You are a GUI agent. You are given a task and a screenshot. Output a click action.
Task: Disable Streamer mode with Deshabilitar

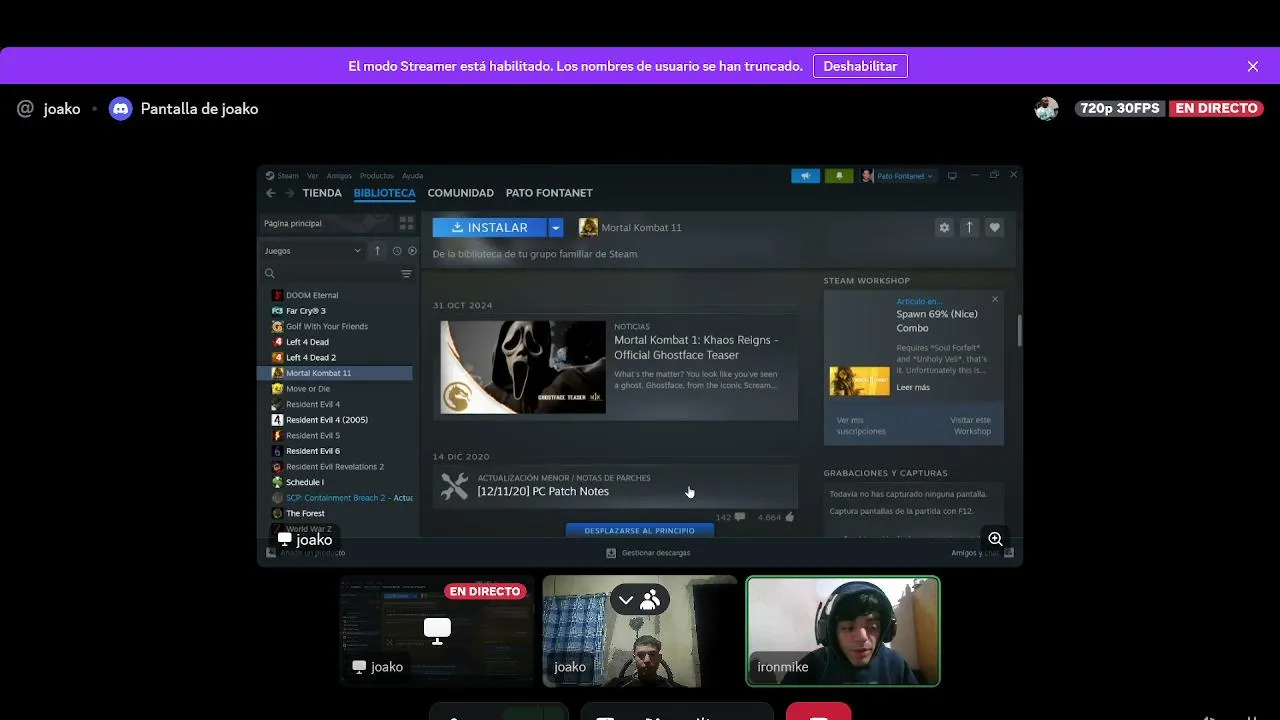click(x=860, y=66)
